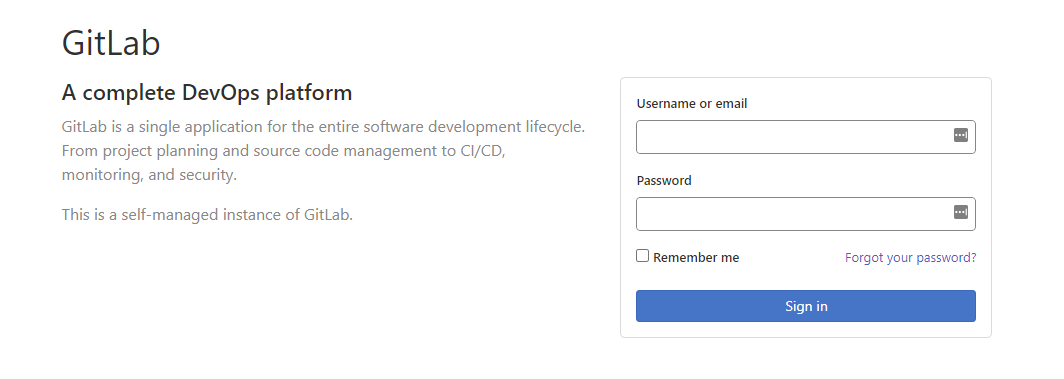
Task: Click the line starting GitLab is a single application
Action: [x=323, y=127]
